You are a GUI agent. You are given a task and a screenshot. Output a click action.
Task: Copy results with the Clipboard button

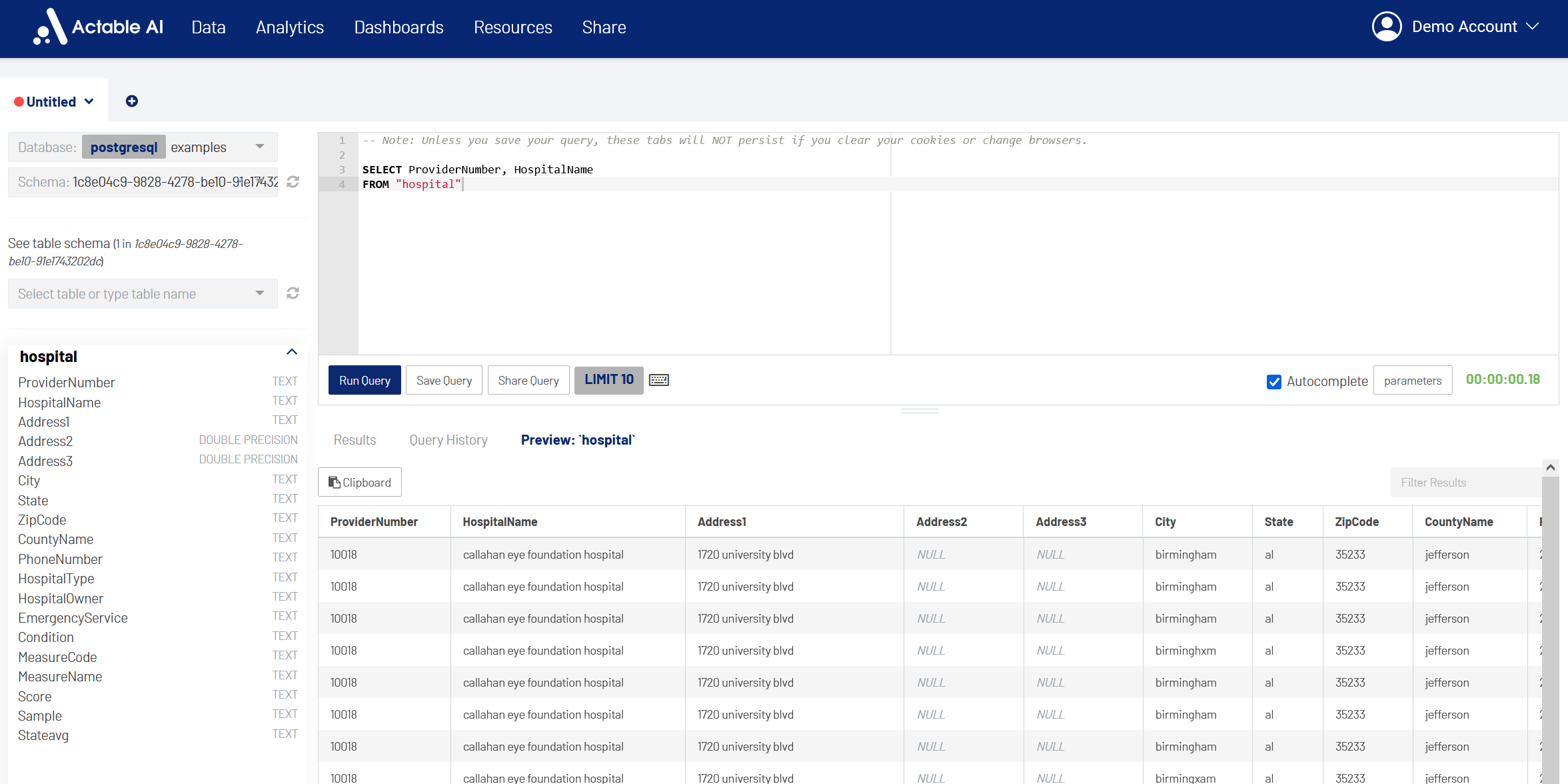pos(360,482)
